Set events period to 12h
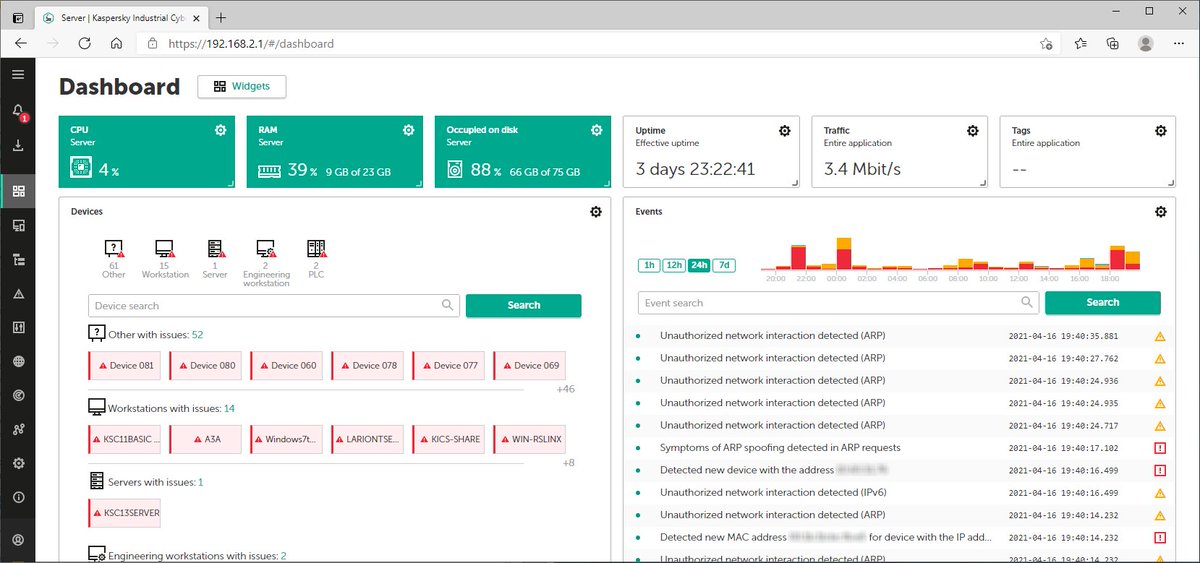 [x=674, y=265]
